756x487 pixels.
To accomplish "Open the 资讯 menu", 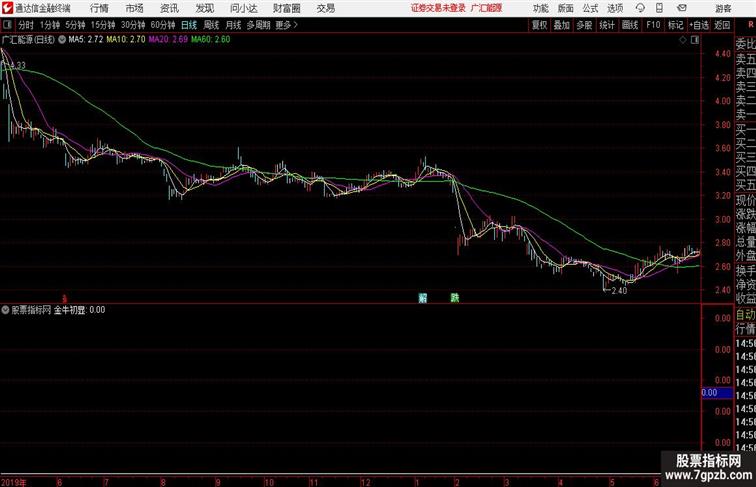I will pos(169,8).
